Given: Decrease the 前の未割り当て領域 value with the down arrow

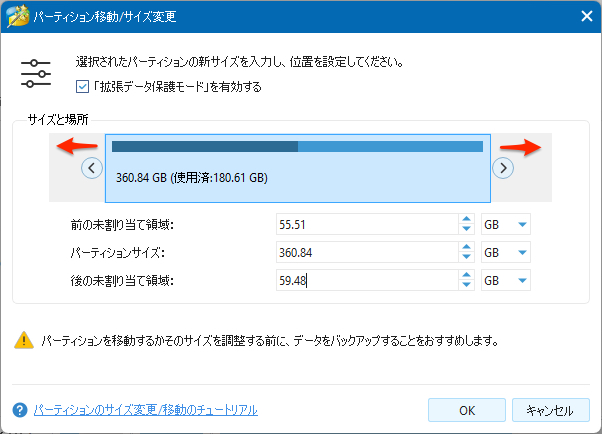Looking at the screenshot, I should tap(466, 230).
